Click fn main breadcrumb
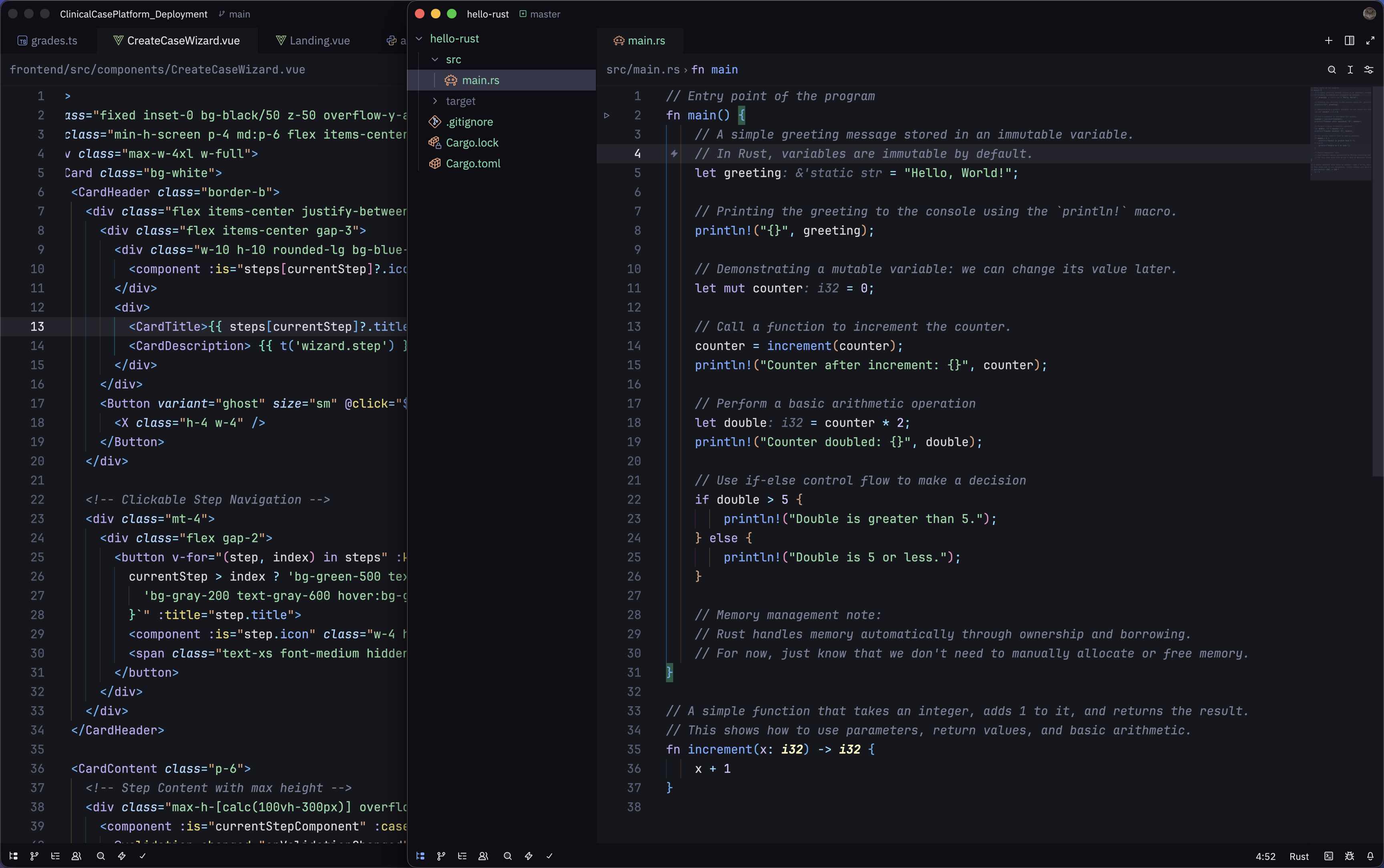1384x868 pixels. click(715, 69)
